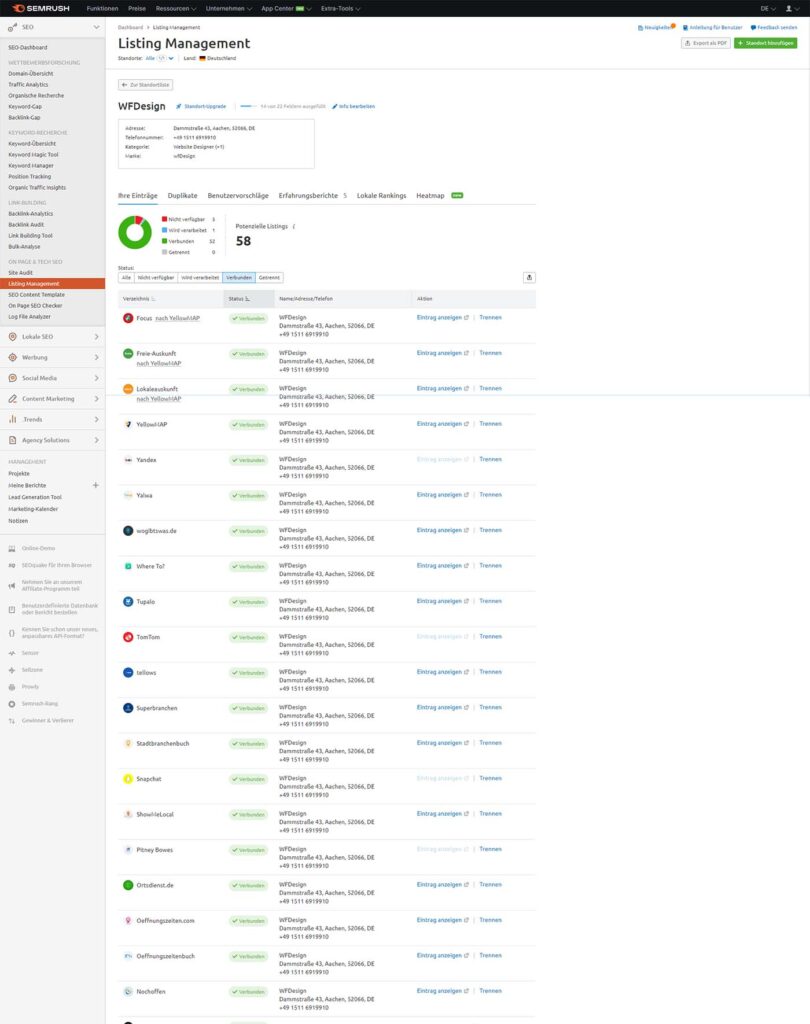Click the orange Lokaleauskunft logo icon
Screen dimensions: 810x1024
(x=128, y=389)
